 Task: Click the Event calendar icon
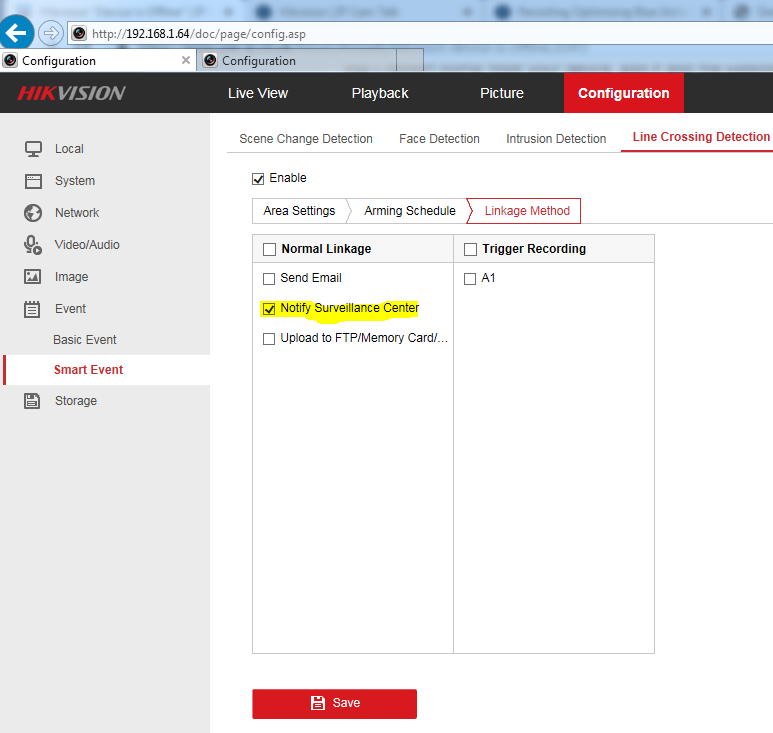[x=33, y=309]
